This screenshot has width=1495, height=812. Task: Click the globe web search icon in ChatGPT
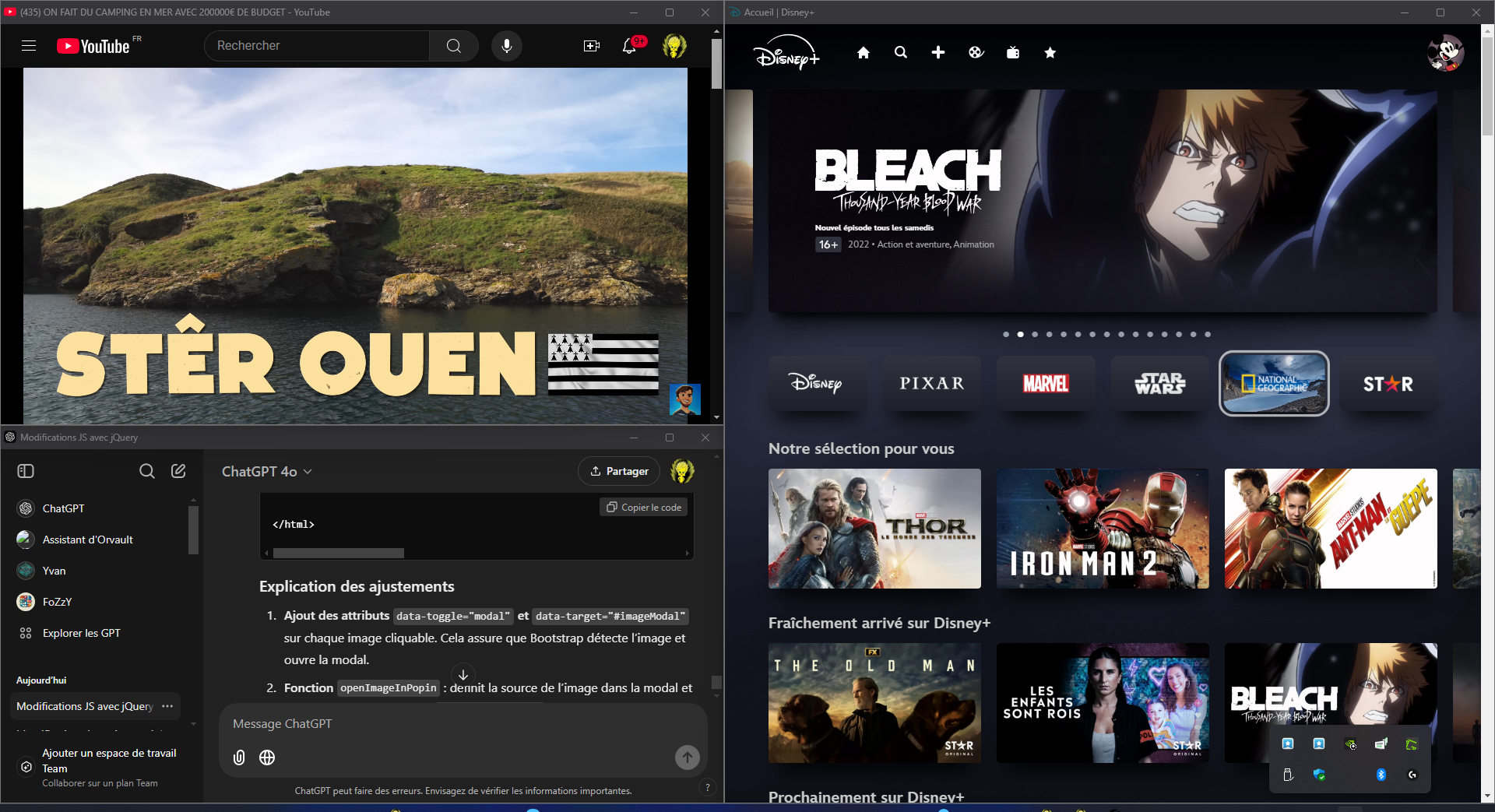point(267,758)
